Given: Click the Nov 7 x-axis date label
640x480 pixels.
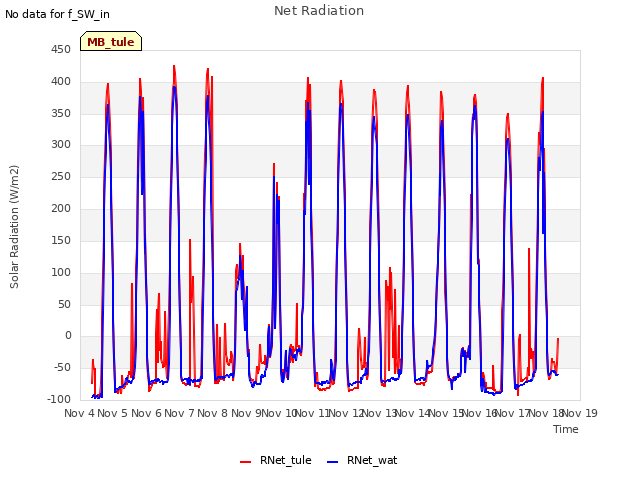Looking at the screenshot, I should (180, 413).
